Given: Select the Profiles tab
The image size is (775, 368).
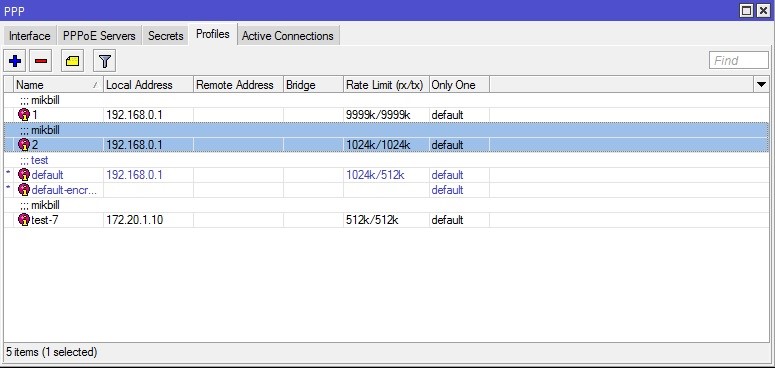Looking at the screenshot, I should 213,34.
